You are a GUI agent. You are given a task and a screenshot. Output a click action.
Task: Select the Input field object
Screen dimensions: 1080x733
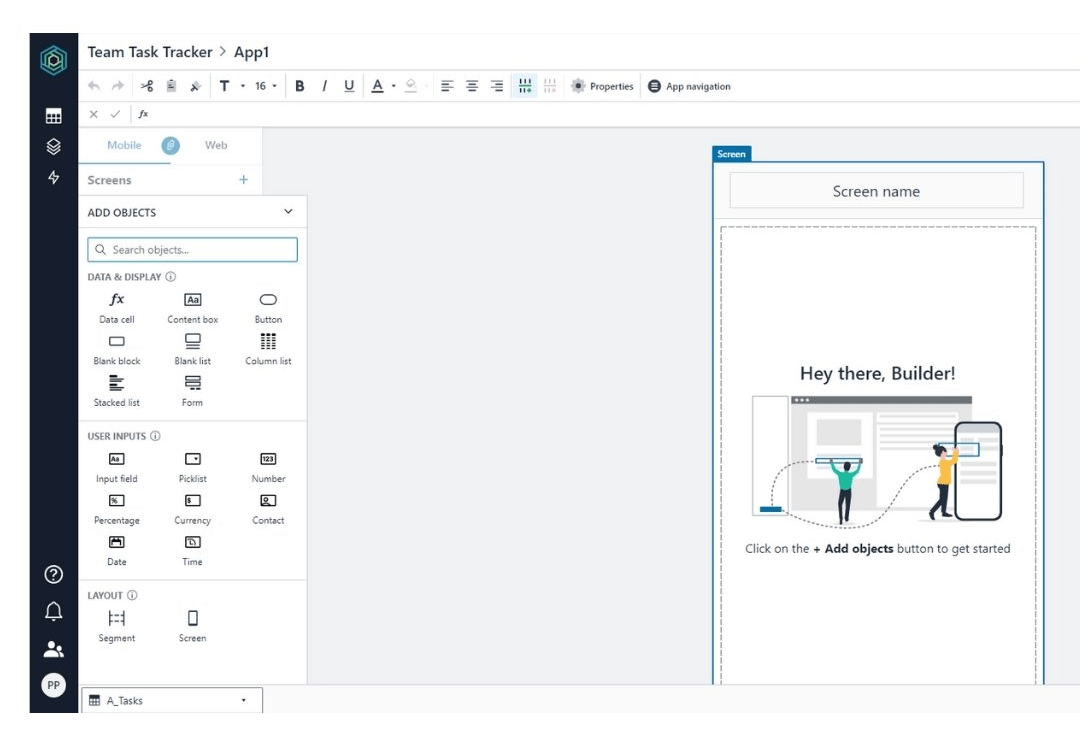pyautogui.click(x=117, y=468)
